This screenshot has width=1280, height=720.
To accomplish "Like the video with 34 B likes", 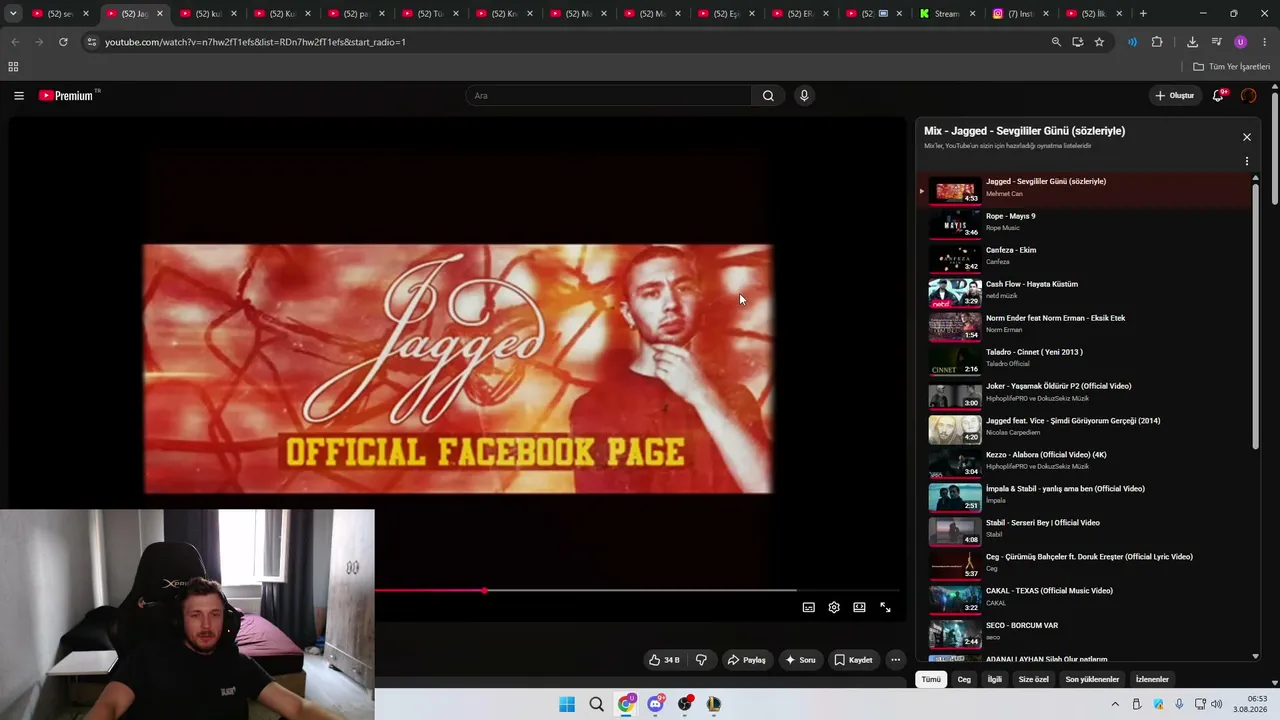I will coord(664,660).
